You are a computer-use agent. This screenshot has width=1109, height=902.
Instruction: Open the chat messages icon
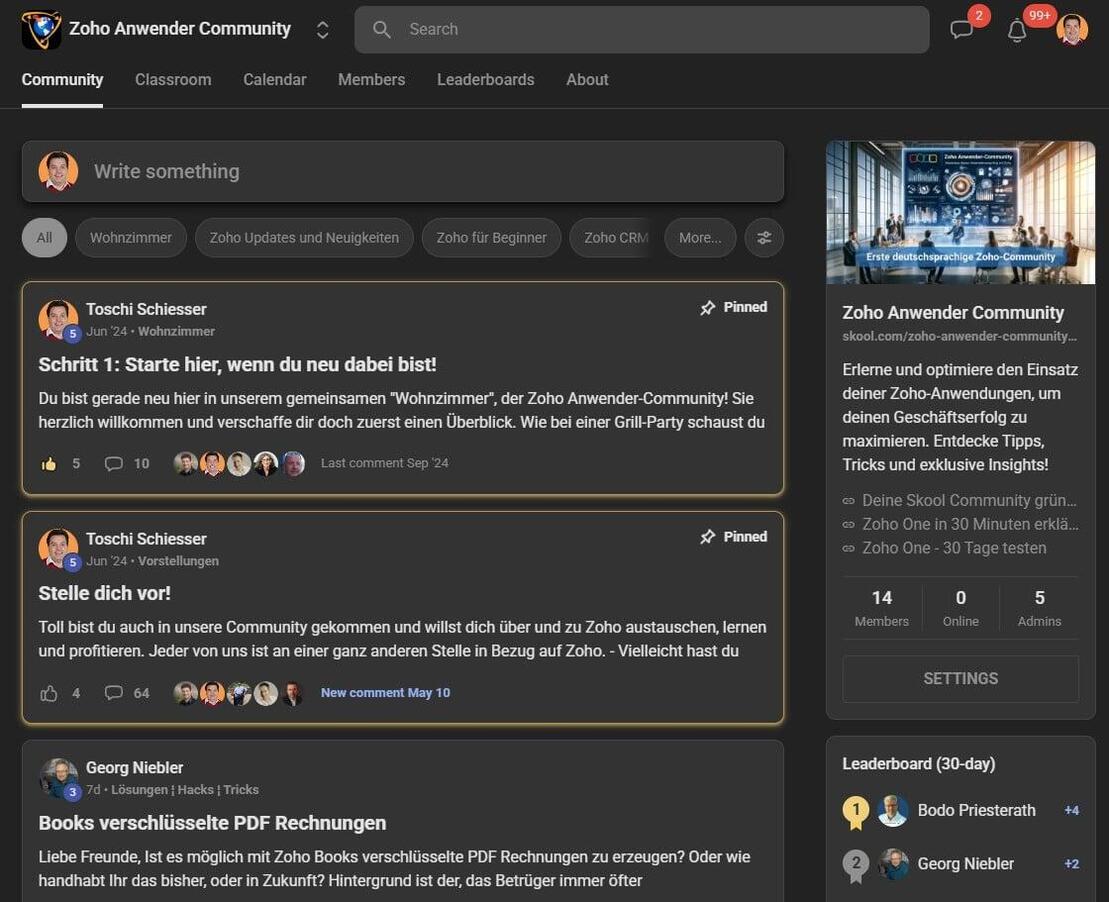coord(962,30)
